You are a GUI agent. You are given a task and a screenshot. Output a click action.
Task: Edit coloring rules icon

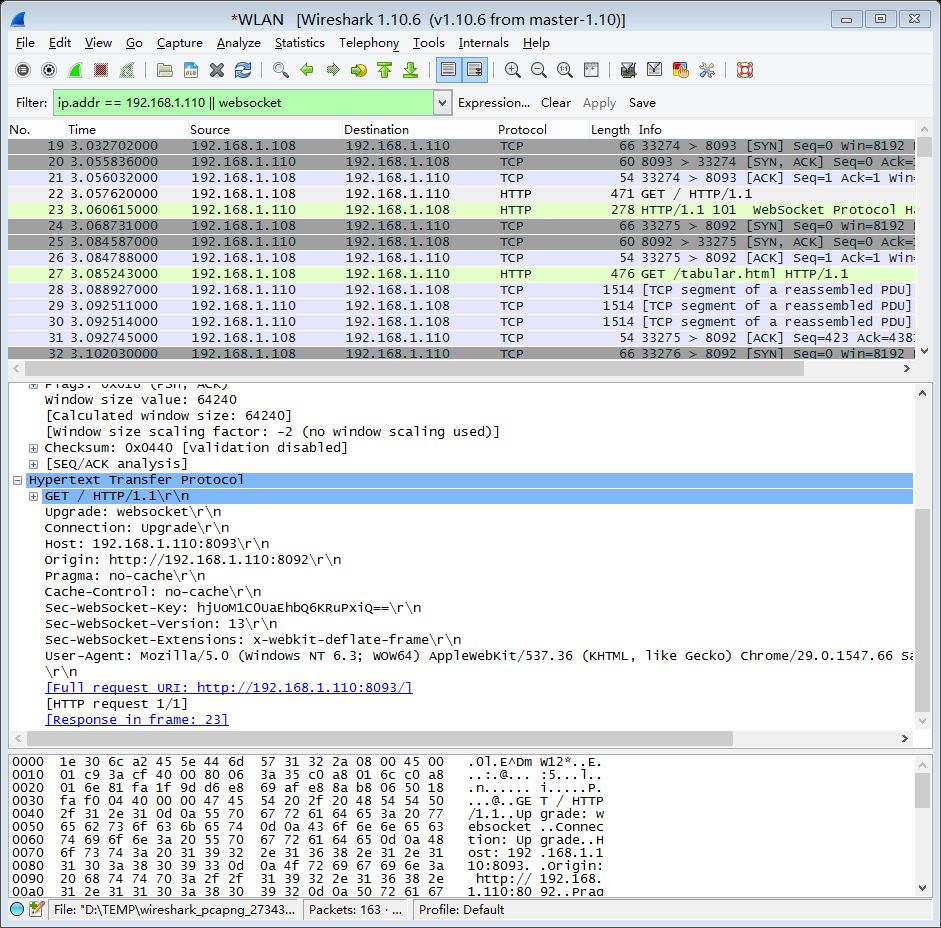tap(681, 70)
